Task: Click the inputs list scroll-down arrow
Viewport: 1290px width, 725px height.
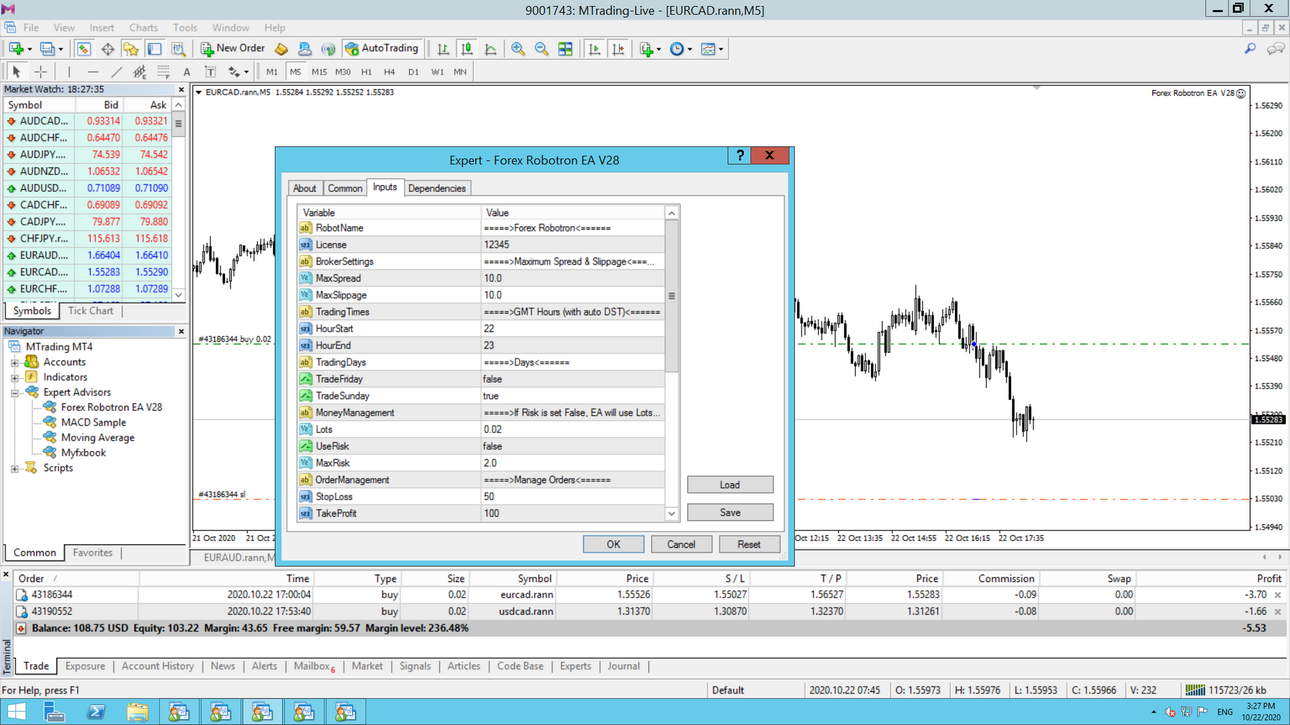Action: click(672, 514)
